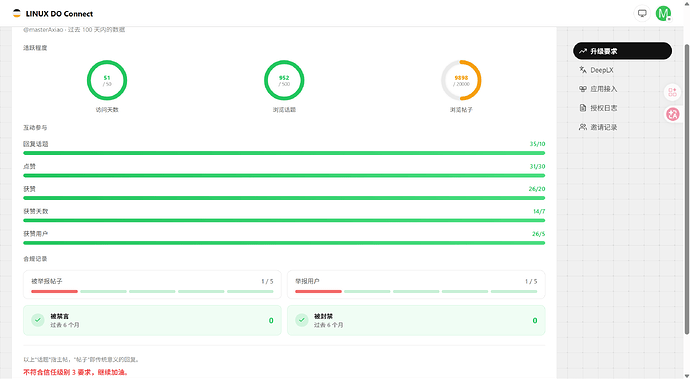Image resolution: width=690 pixels, height=379 pixels.
Task: Click the green check icon beside 被禁言
Action: pyautogui.click(x=38, y=320)
